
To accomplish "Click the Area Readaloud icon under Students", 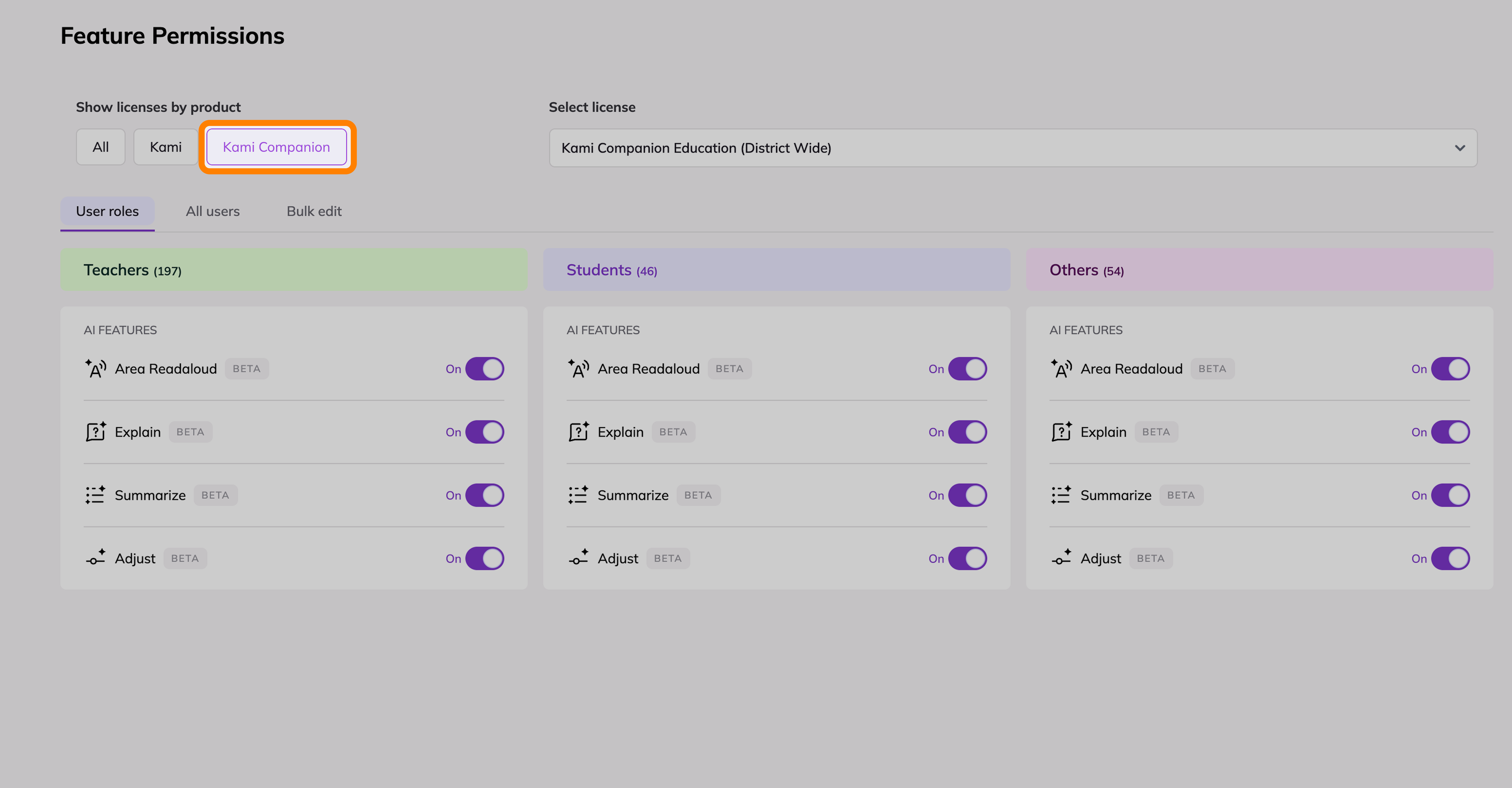I will click(x=579, y=369).
